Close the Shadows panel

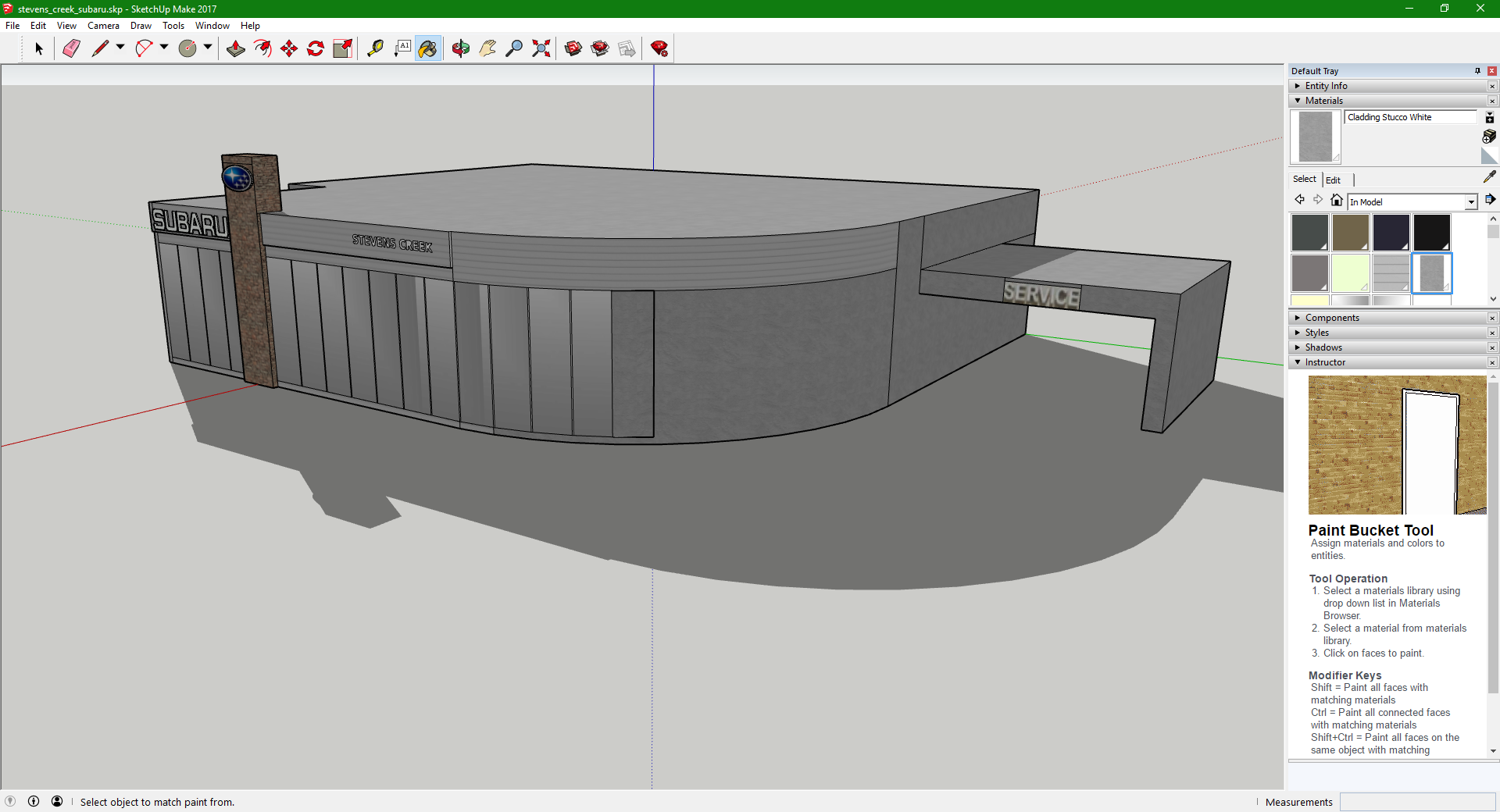click(1492, 347)
